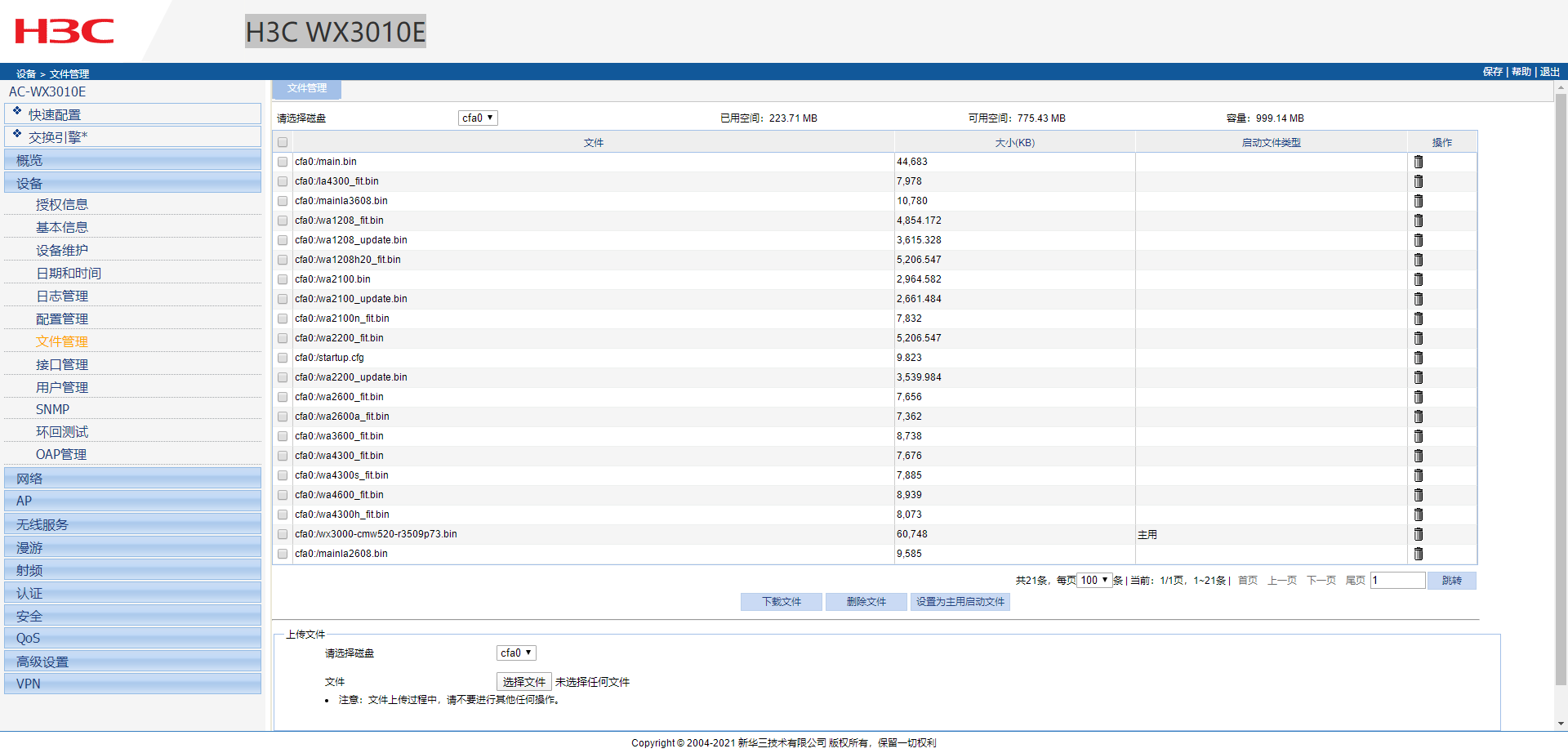Select 日志管理 in the sidebar

pos(62,296)
